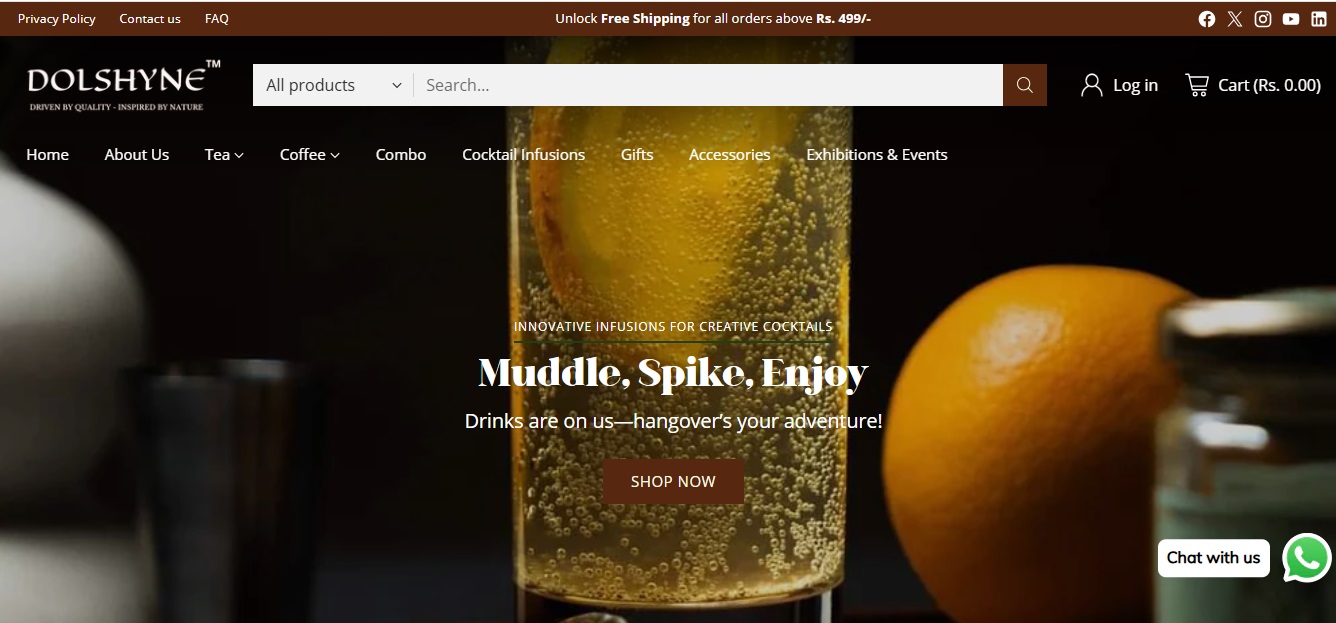Open the FAQ link
Viewport: 1336px width, 623px height.
pos(217,18)
